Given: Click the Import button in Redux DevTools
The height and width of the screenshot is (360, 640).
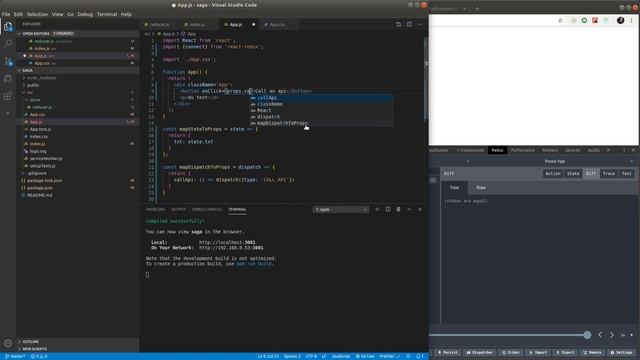Looking at the screenshot, I should click(538, 352).
